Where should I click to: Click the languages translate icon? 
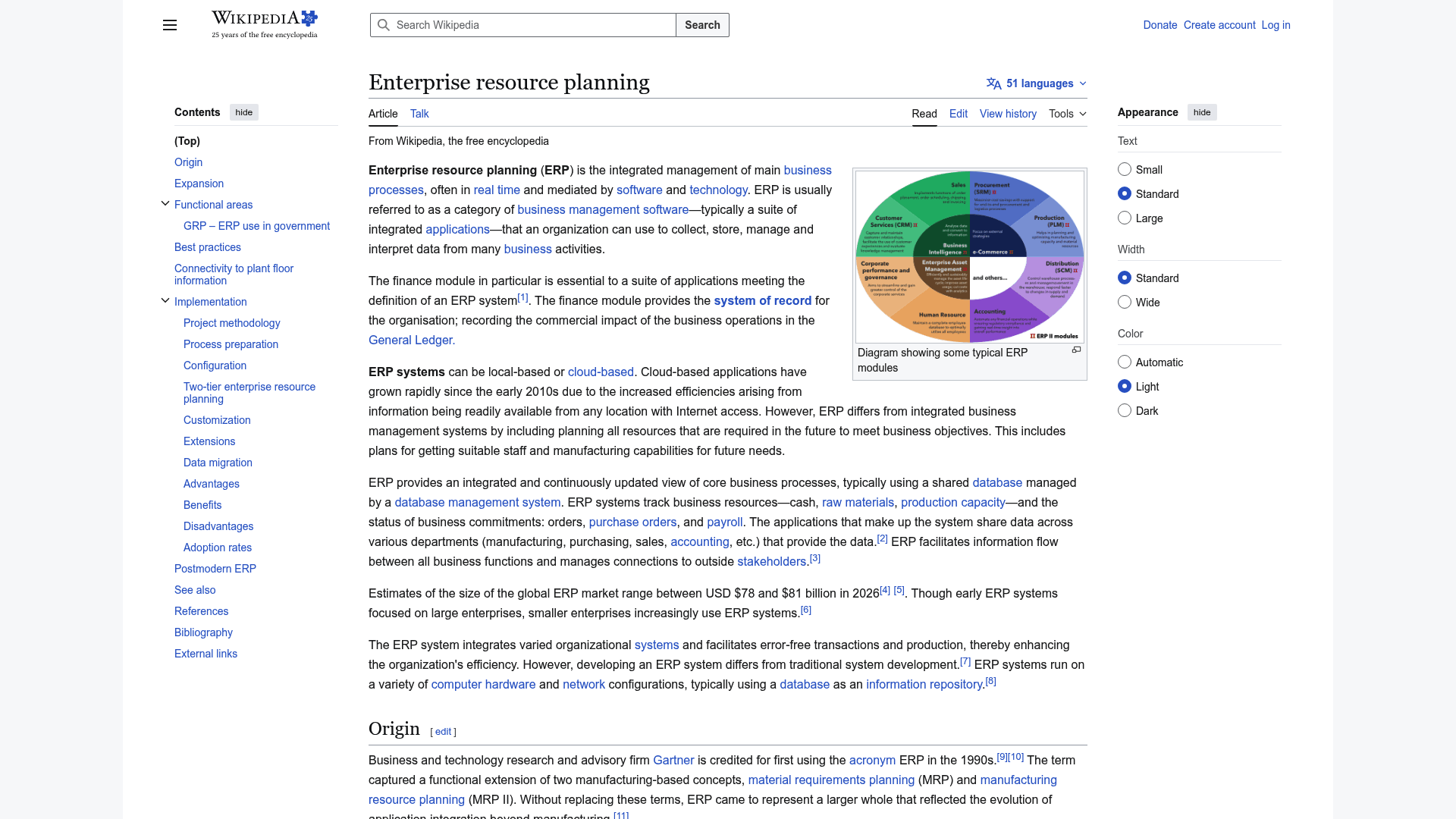click(993, 83)
